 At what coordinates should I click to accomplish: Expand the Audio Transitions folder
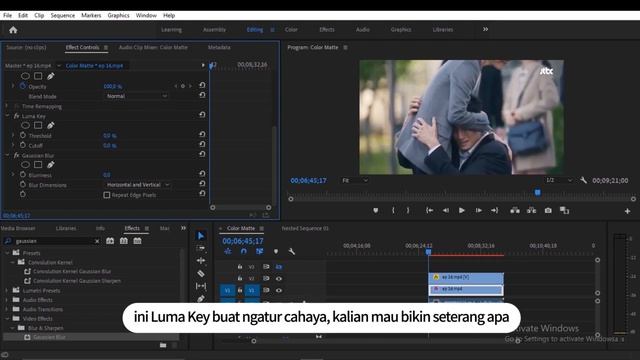(7, 309)
